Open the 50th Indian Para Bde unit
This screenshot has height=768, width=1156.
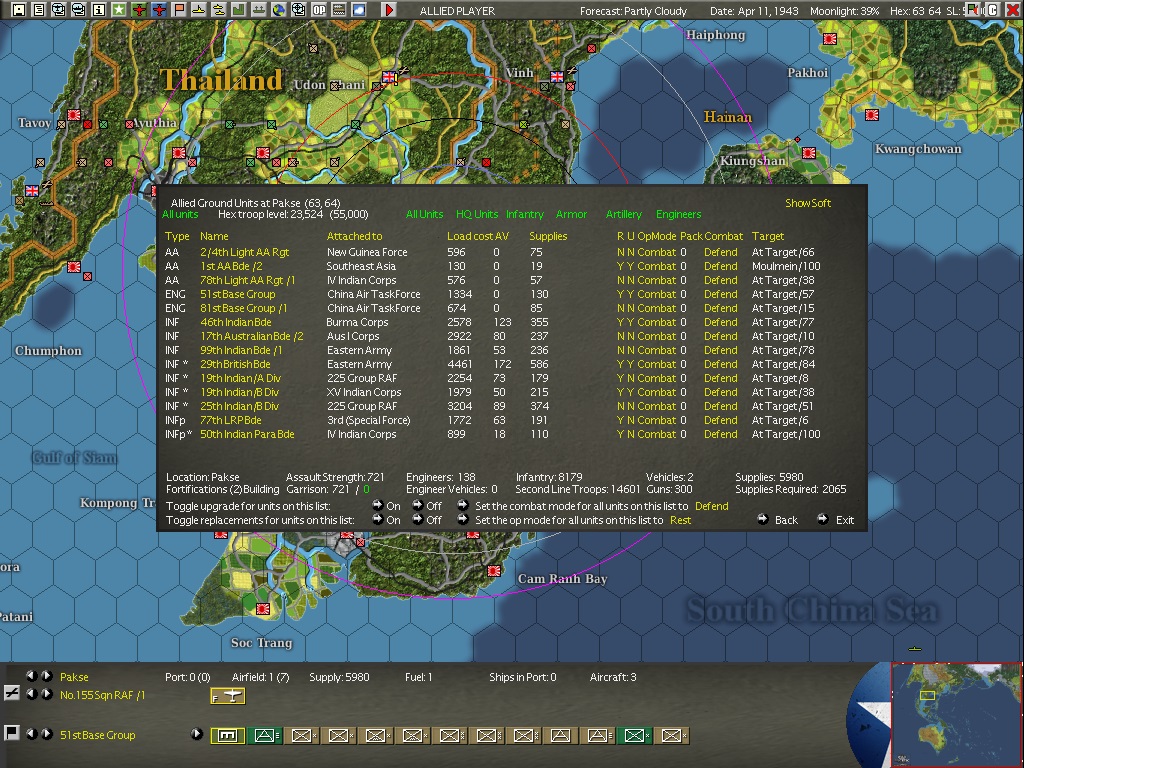tap(247, 434)
